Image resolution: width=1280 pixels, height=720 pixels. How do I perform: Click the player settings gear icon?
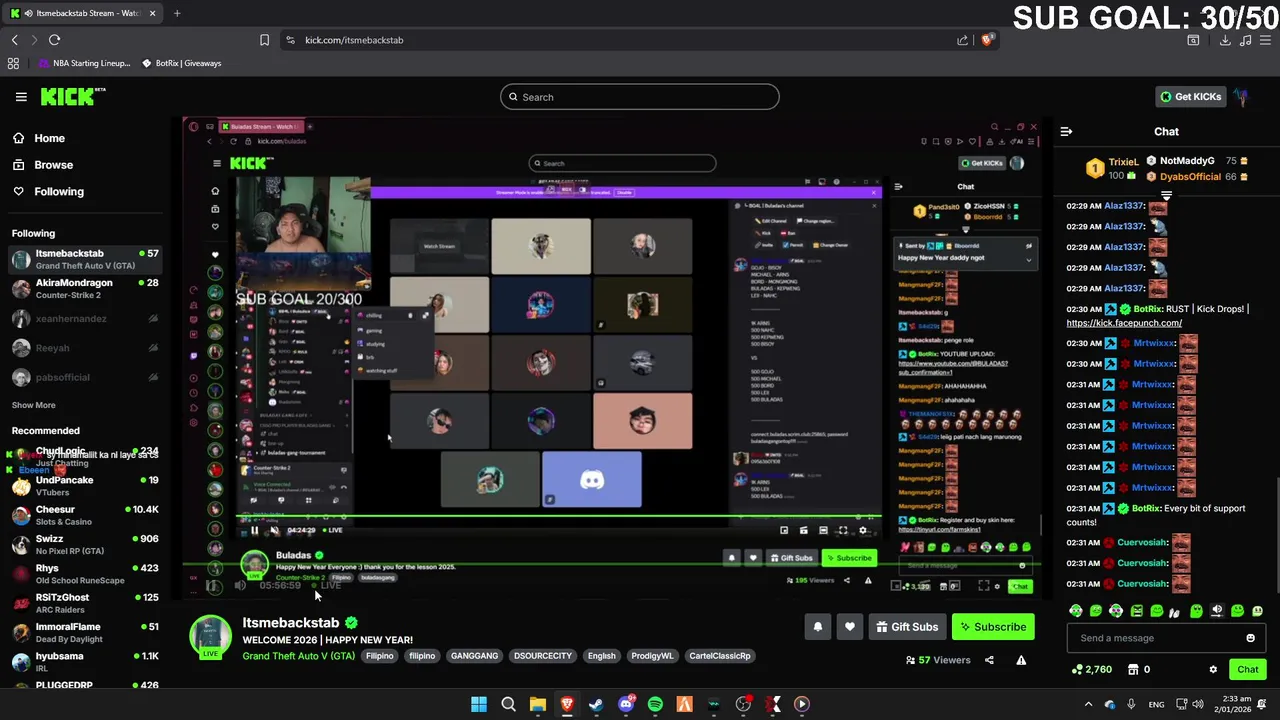pyautogui.click(x=863, y=530)
